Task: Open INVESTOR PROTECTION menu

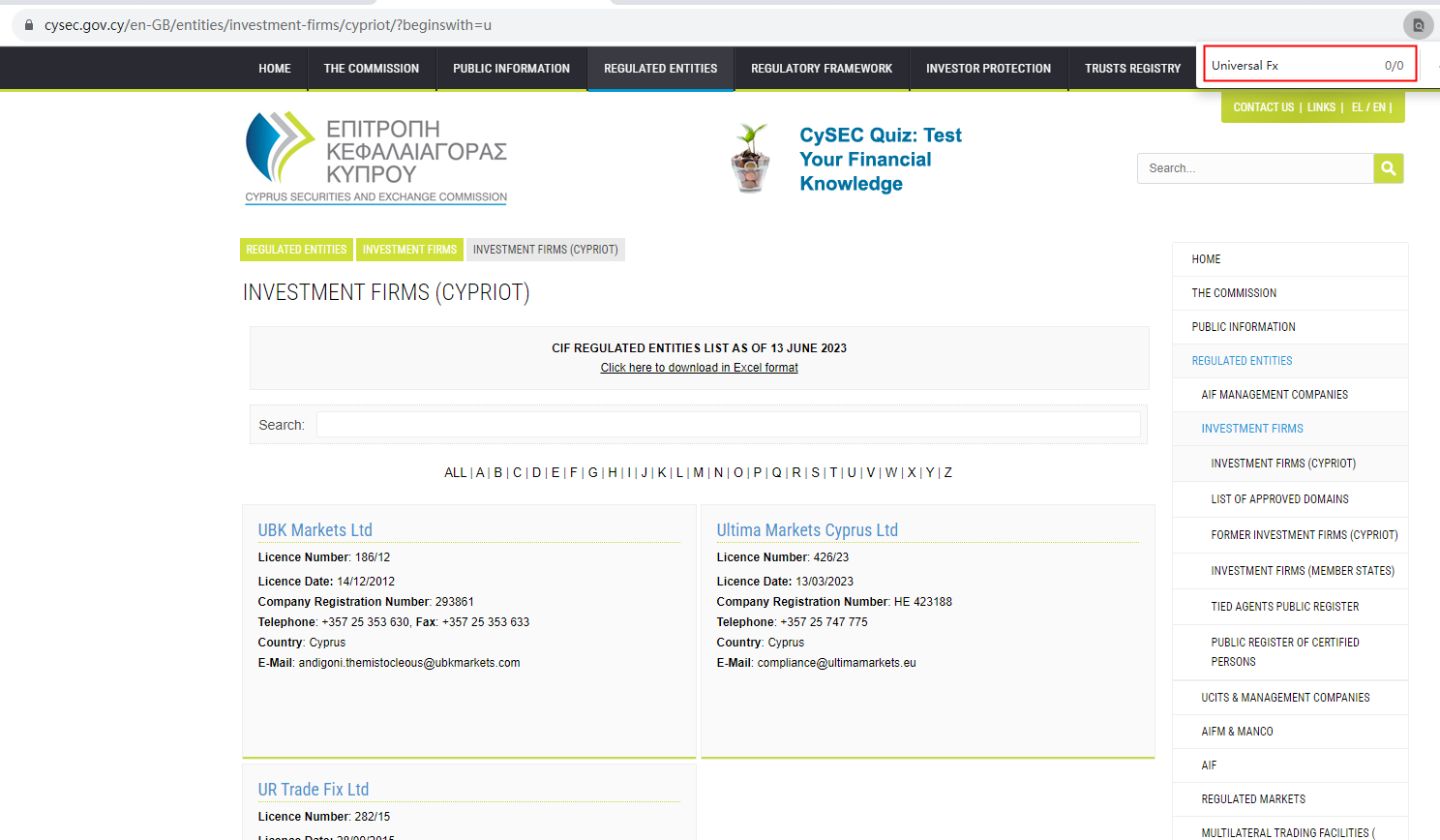Action: click(988, 69)
